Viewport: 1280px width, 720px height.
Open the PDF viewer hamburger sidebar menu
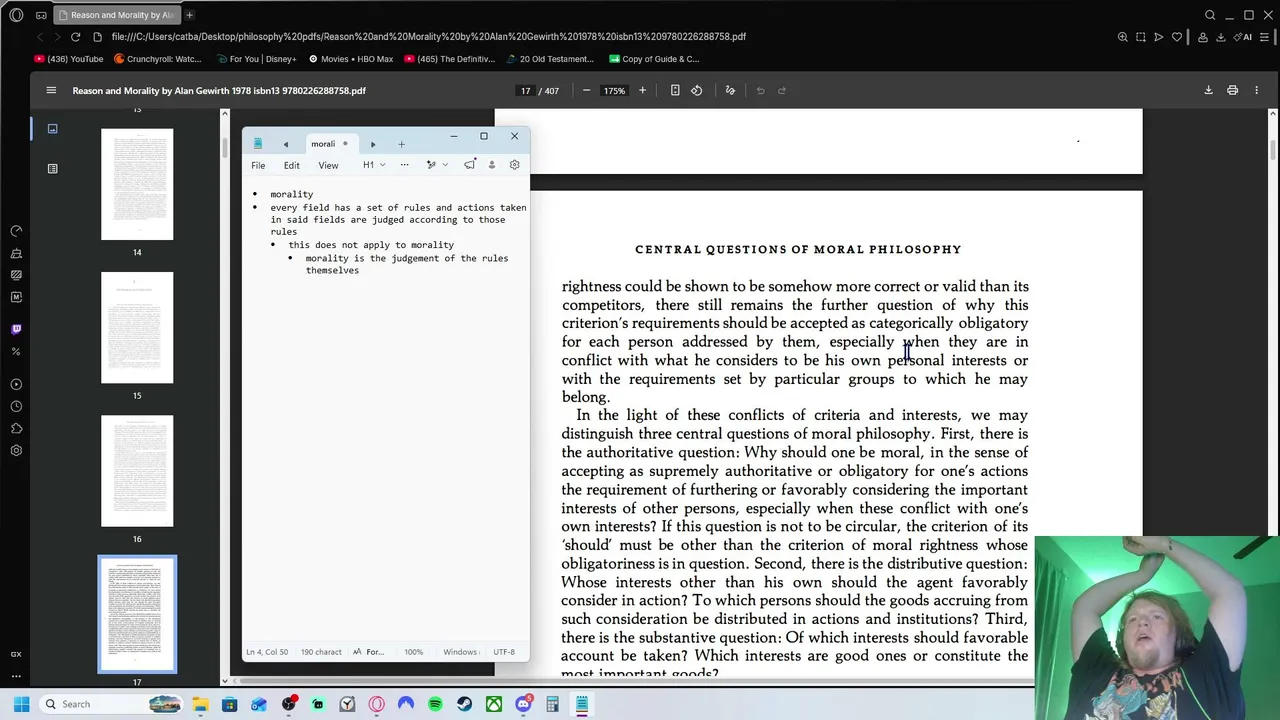pyautogui.click(x=51, y=90)
